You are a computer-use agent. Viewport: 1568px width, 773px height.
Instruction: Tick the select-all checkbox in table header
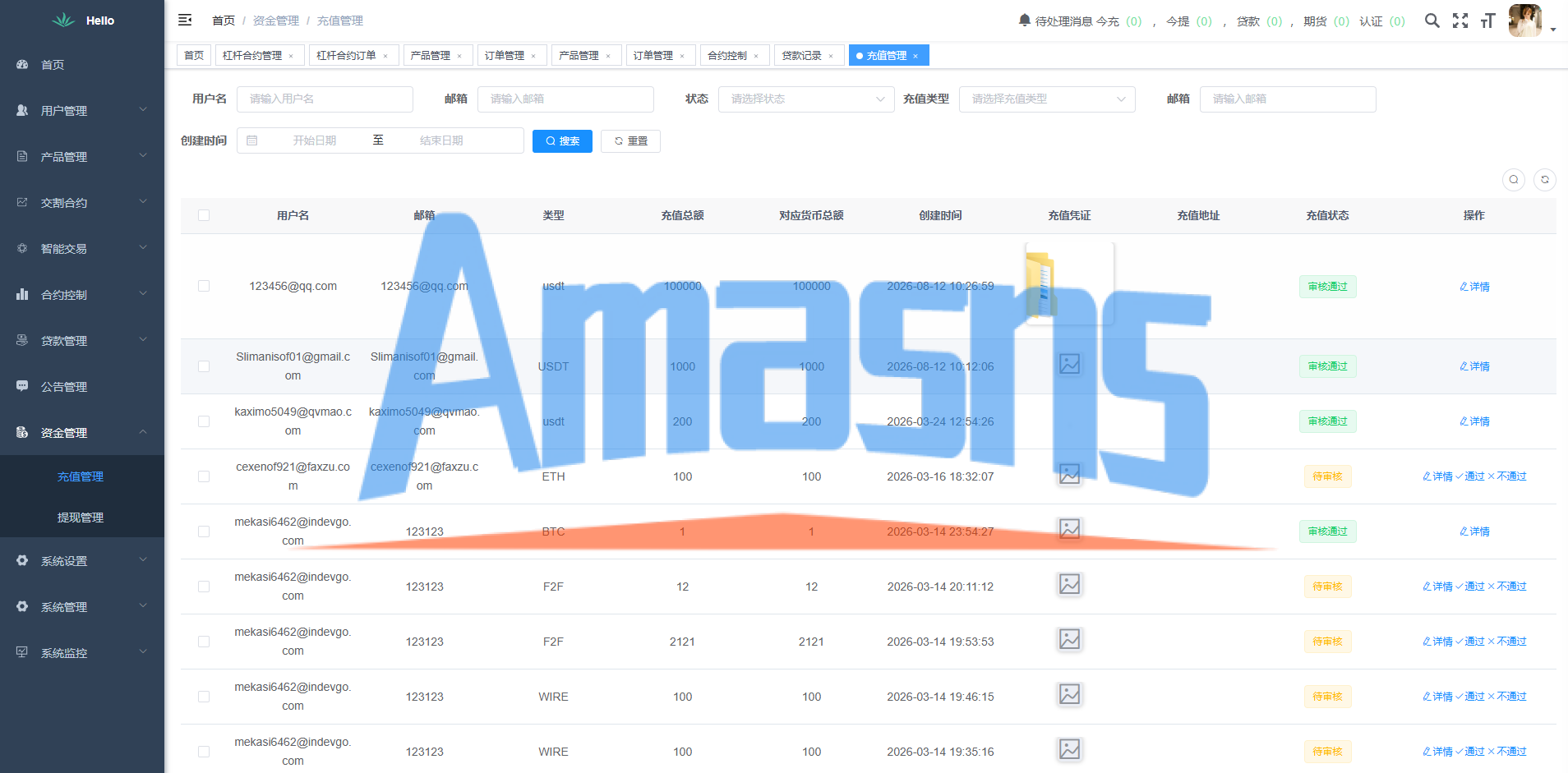pos(204,215)
